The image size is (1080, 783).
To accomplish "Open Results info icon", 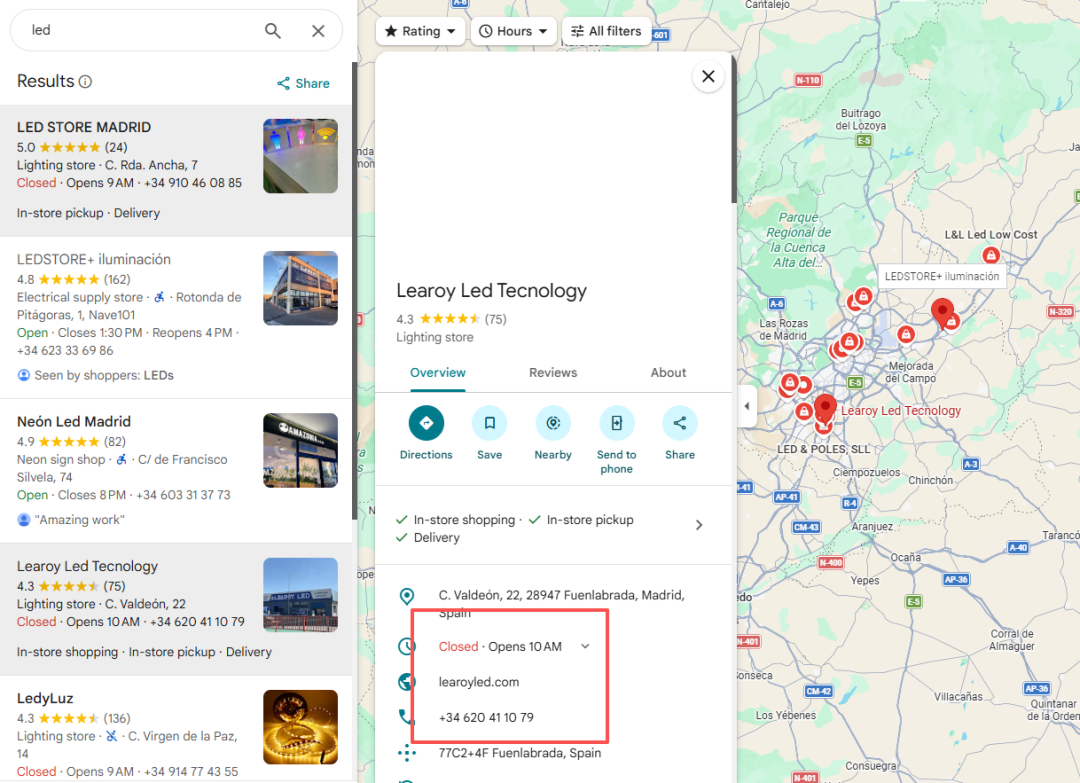I will [85, 82].
